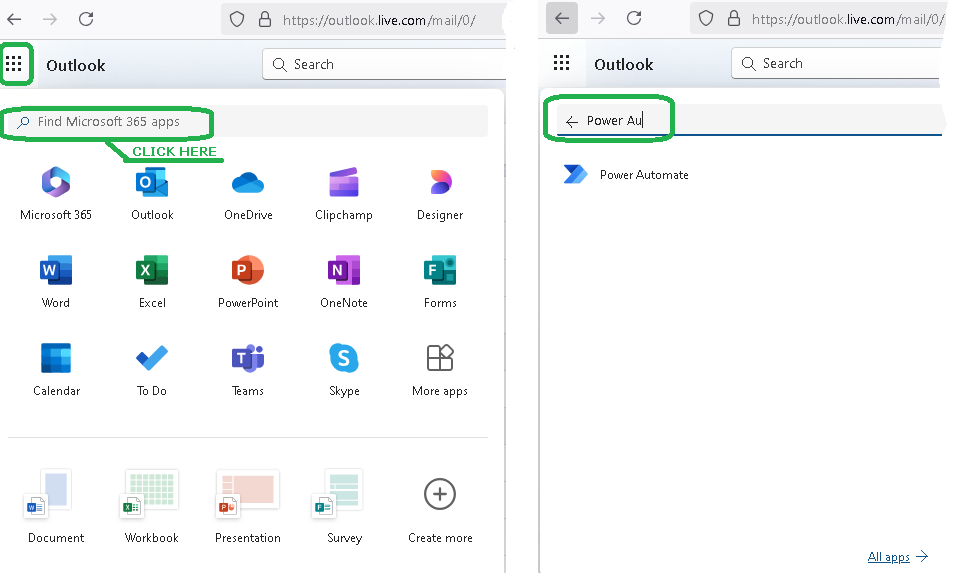Launch the Teams app
Screen dimensions: 954x573
(x=248, y=370)
